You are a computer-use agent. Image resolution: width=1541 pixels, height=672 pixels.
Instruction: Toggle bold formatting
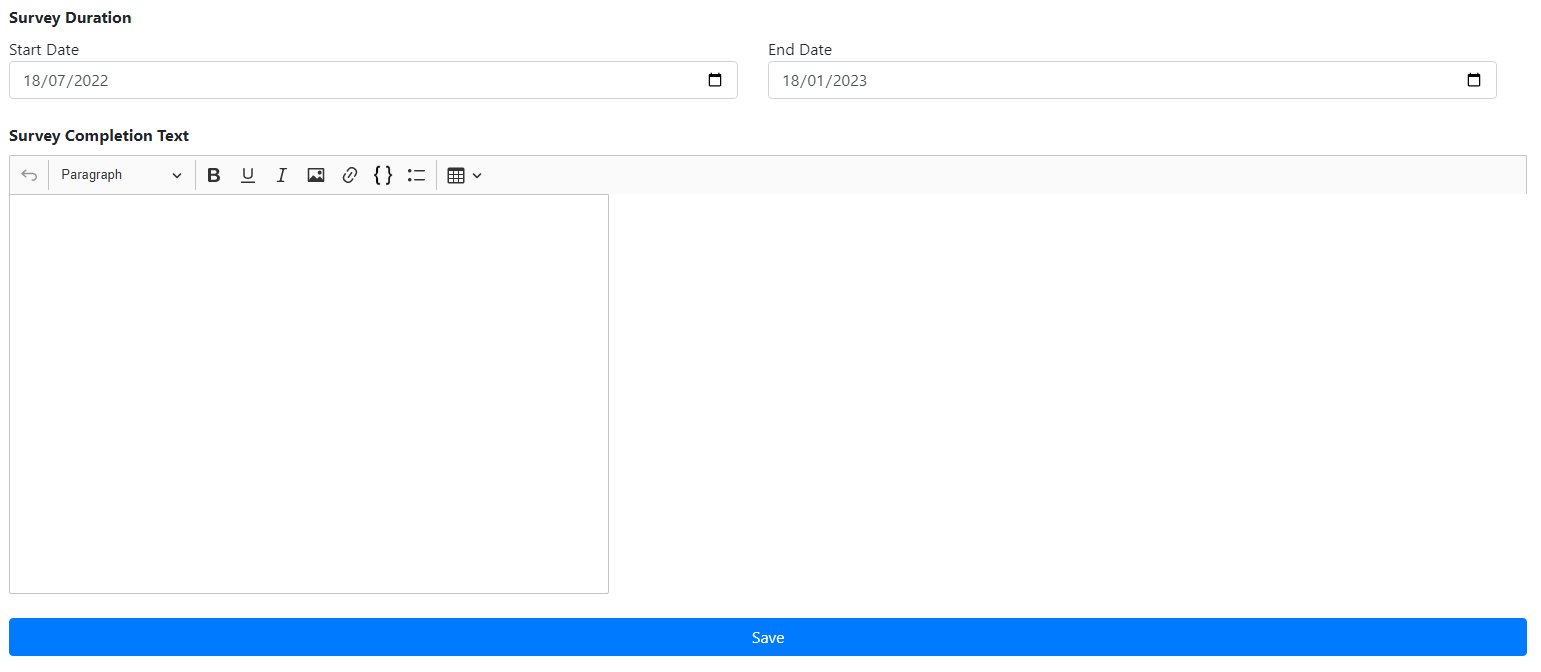coord(213,175)
